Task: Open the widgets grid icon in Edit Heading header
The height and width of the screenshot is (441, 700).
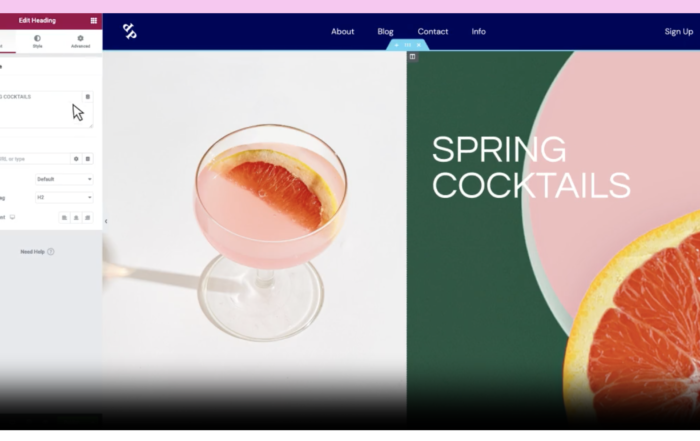Action: [94, 21]
